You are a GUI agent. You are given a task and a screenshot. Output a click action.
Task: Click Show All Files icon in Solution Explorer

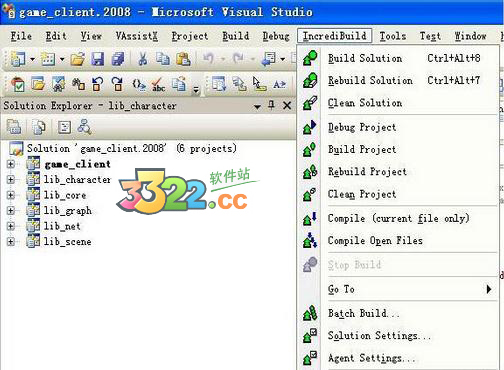tap(39, 127)
